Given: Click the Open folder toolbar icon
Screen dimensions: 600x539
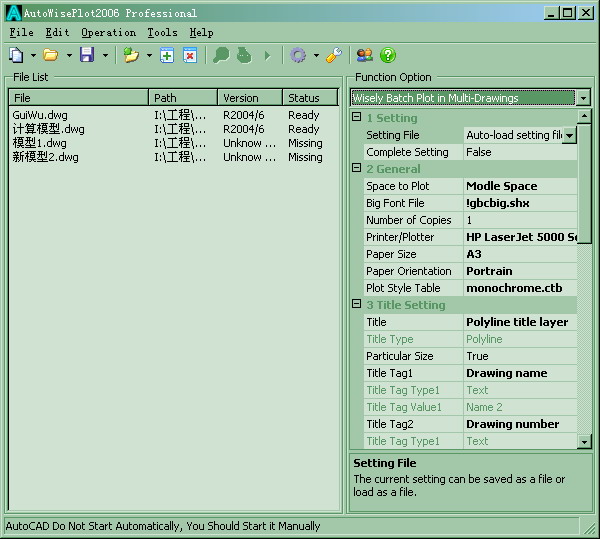Looking at the screenshot, I should 51,55.
